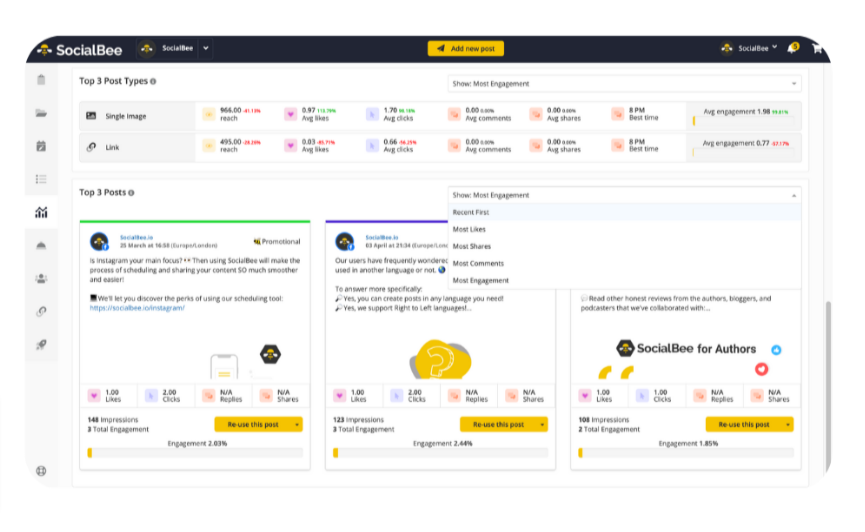Click the info icon beside Top 3 Post Types
Image resolution: width=865 pixels, height=532 pixels.
153,82
